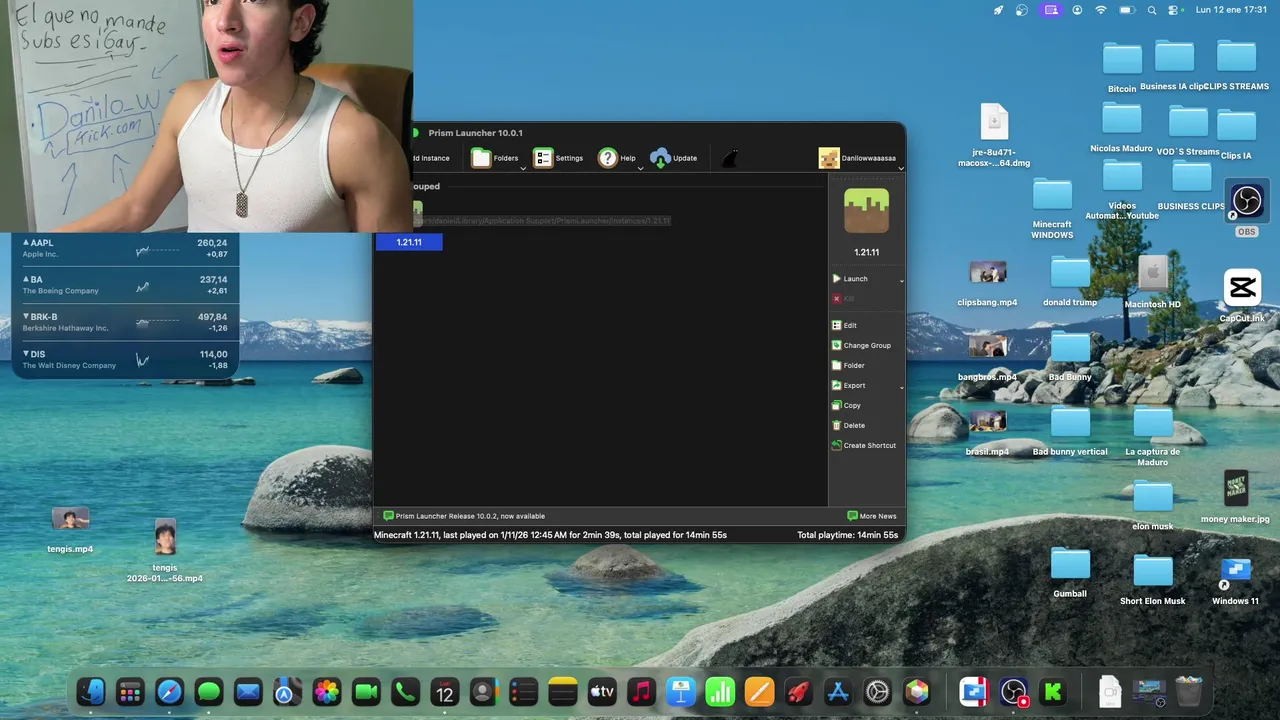Screen dimensions: 1280x720
Task: Open Photos from the Dock
Action: point(326,692)
